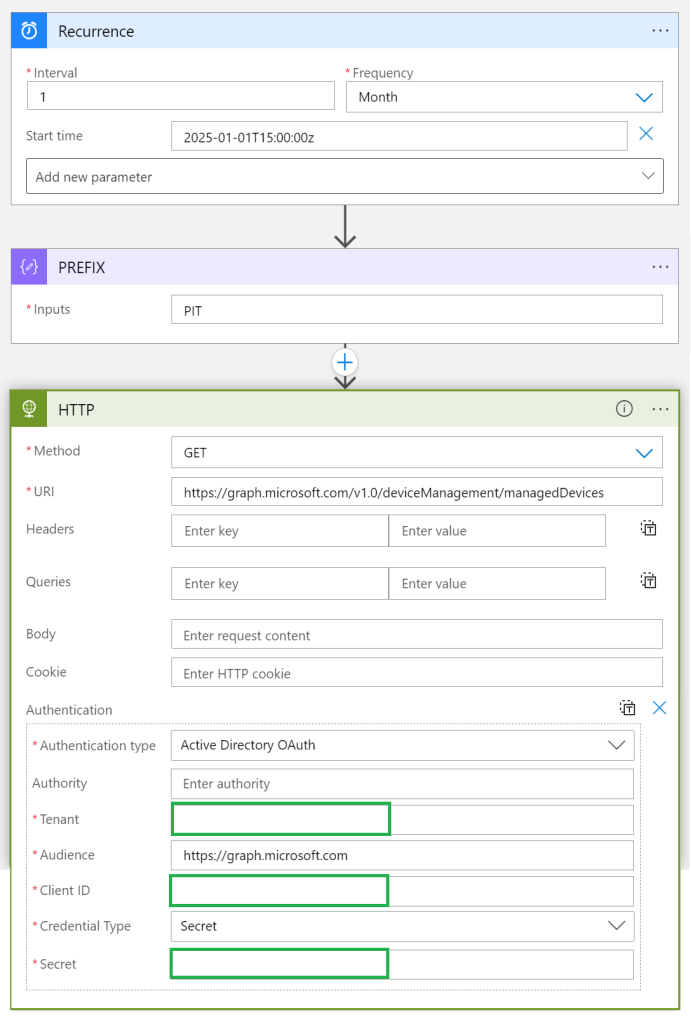Expand the Frequency dropdown
Screen dimensions: 691x1024
click(643, 97)
